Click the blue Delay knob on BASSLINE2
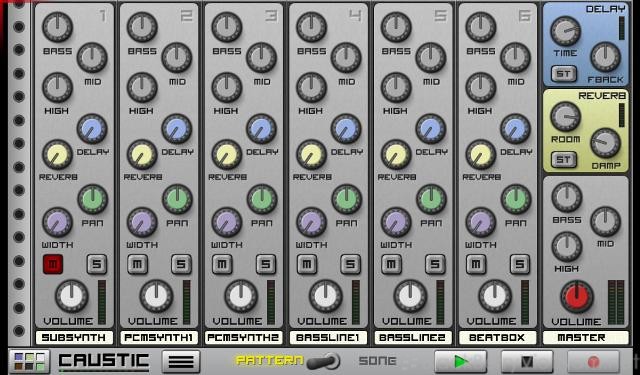 (431, 129)
